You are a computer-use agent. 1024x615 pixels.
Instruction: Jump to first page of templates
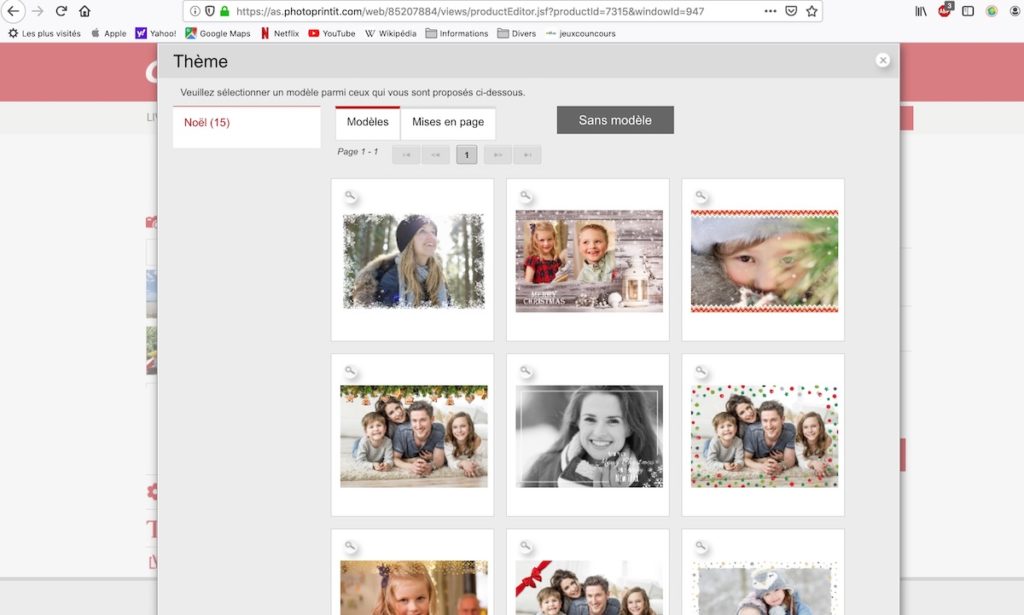pos(406,155)
